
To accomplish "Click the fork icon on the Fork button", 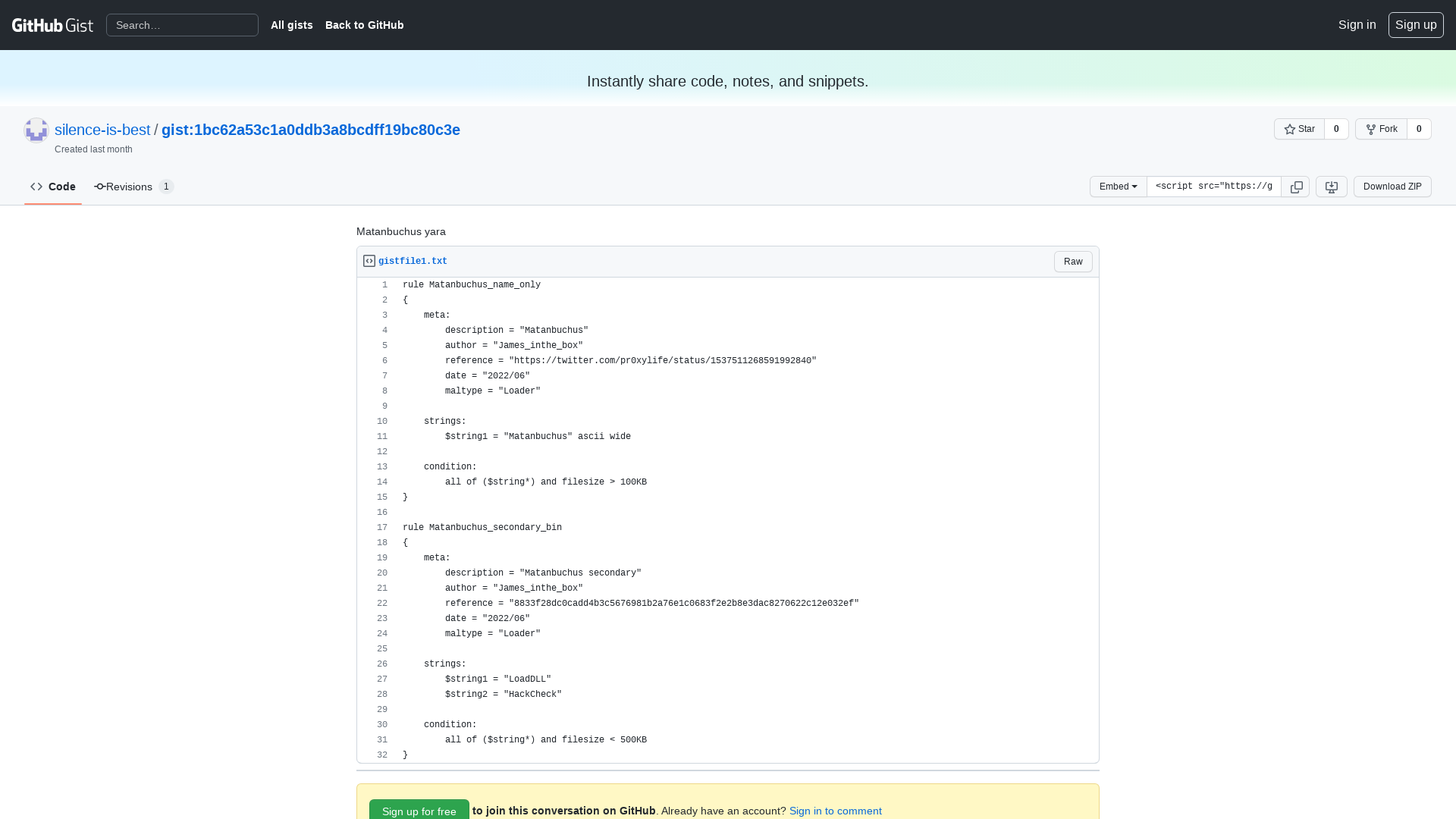I will [1371, 129].
